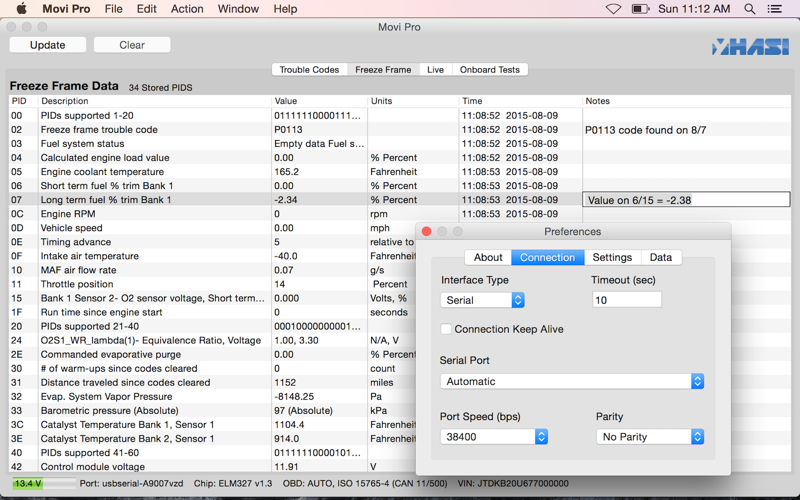Click the 13.4 V voltage indicator bar
800x500 pixels.
[44, 483]
